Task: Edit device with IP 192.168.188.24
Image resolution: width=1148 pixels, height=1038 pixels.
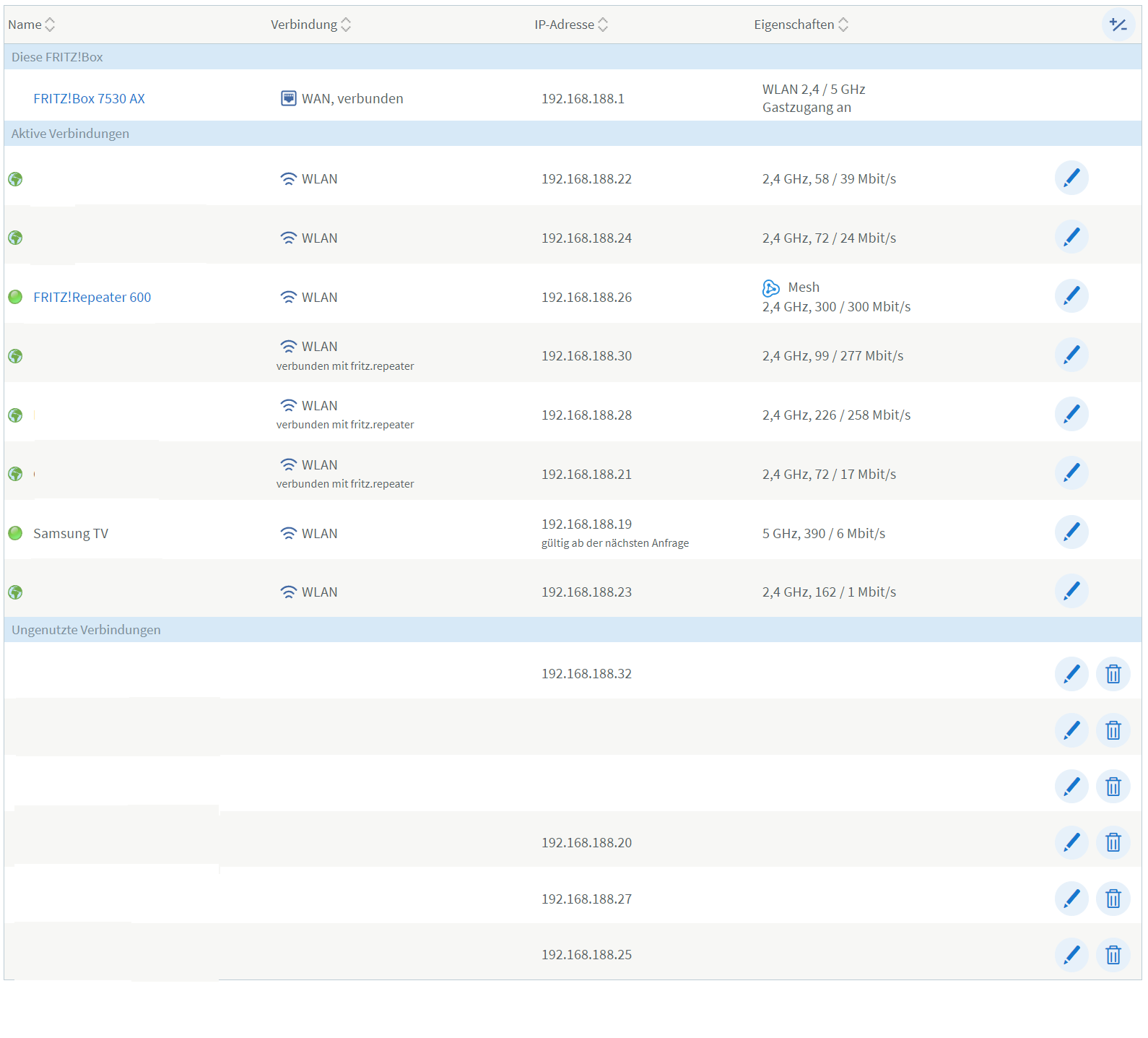Action: click(1071, 237)
